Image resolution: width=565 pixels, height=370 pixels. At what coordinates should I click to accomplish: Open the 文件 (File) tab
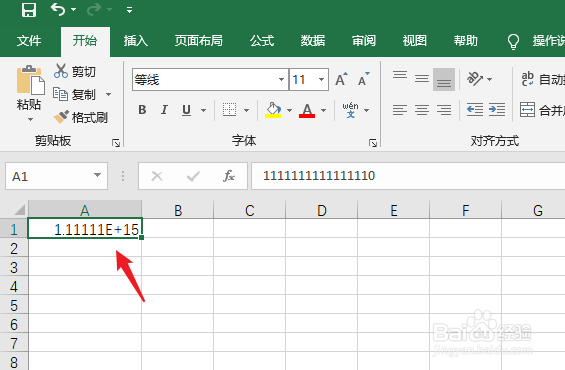(x=29, y=41)
